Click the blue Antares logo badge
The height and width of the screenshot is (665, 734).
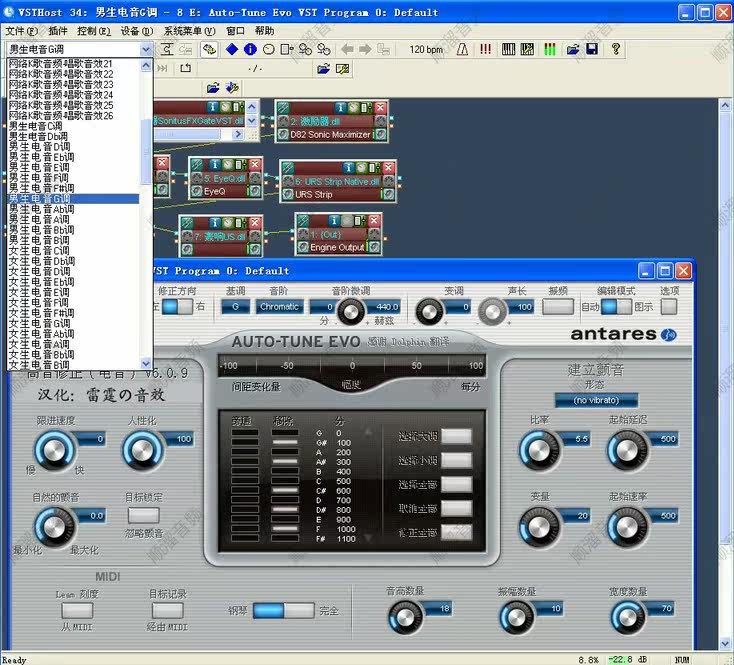pos(668,335)
